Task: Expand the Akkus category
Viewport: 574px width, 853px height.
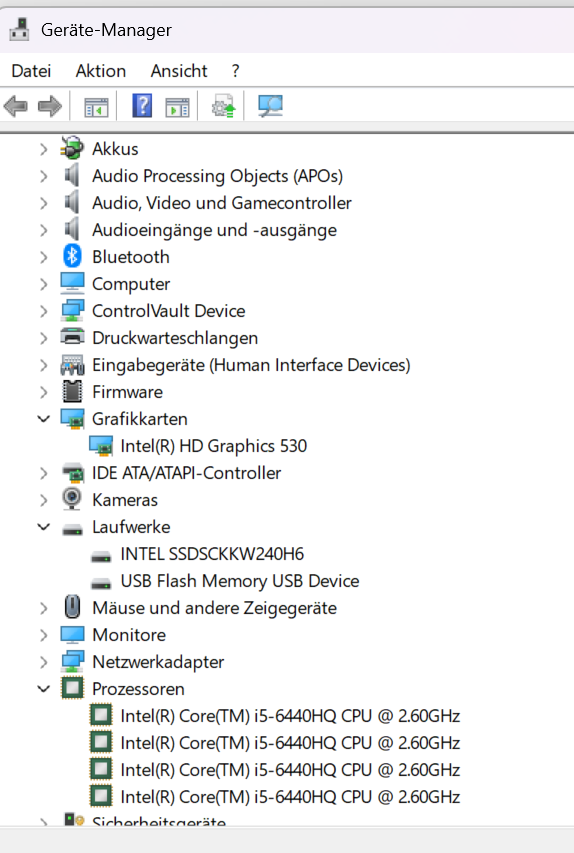Action: point(44,149)
